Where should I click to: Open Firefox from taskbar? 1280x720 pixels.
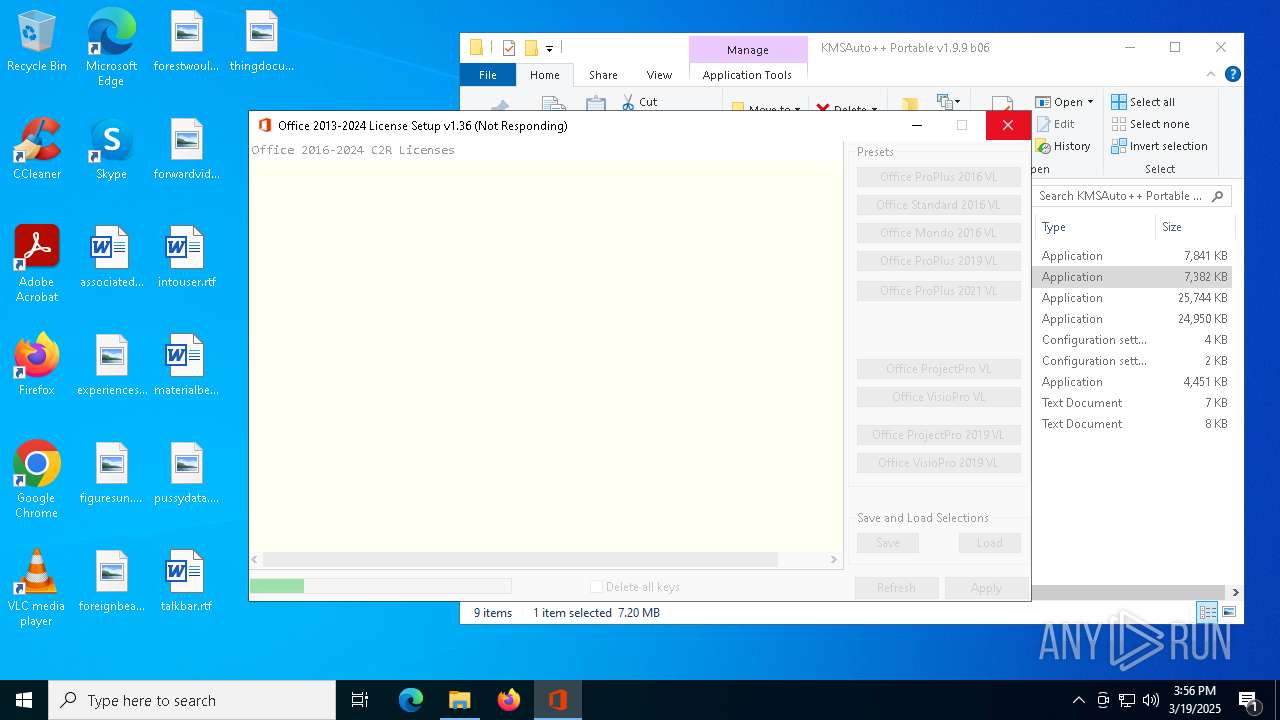(509, 700)
